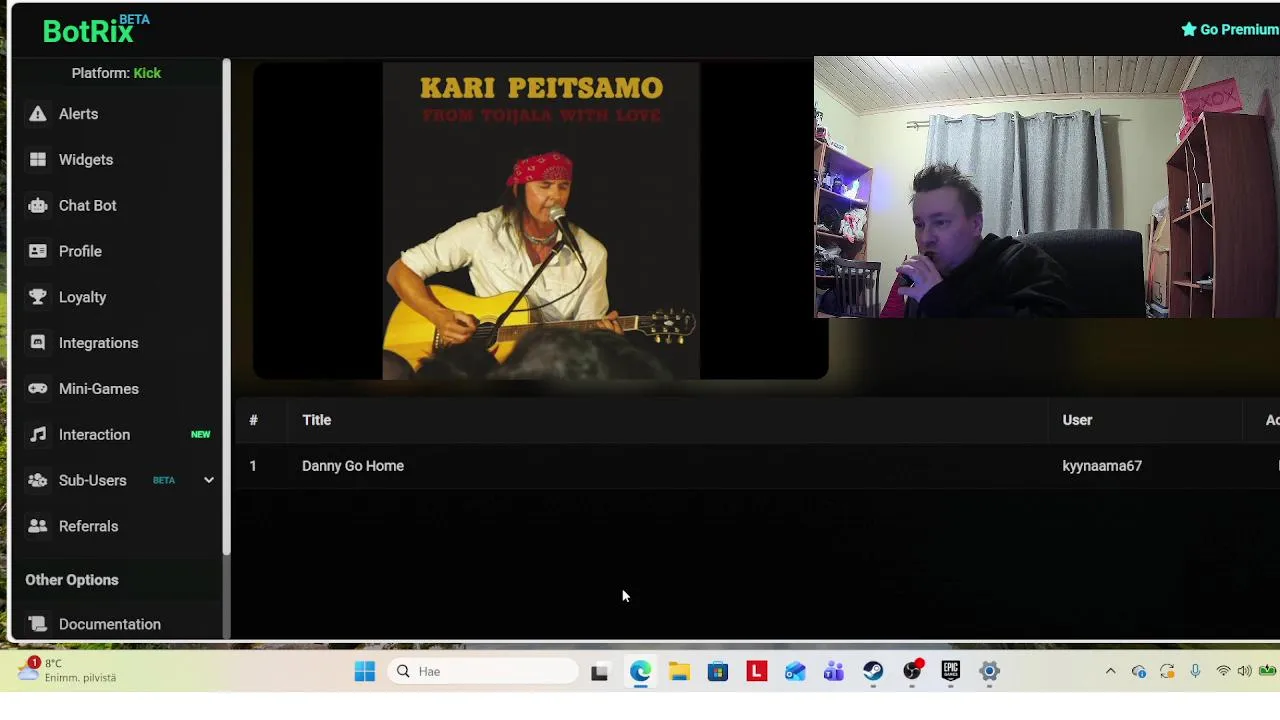1280x720 pixels.
Task: Click the Mini-Games gamepad icon
Action: [38, 389]
